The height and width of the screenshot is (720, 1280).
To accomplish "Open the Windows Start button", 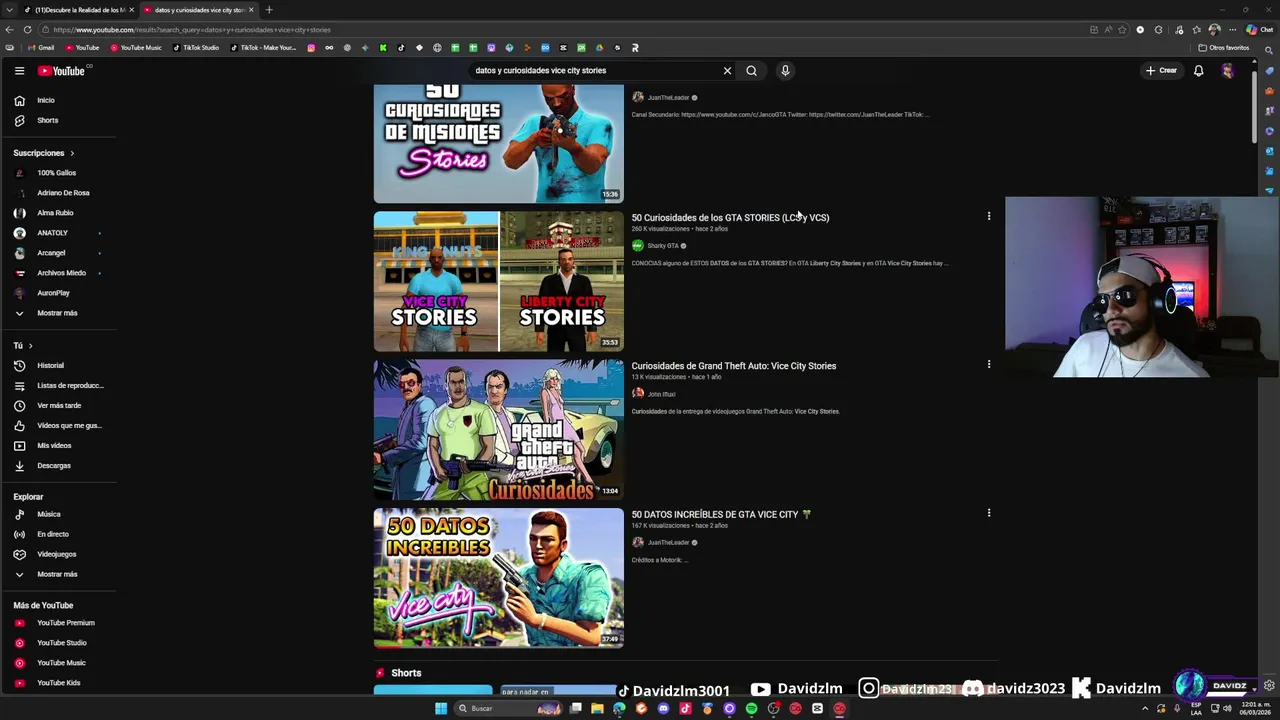I will click(441, 709).
